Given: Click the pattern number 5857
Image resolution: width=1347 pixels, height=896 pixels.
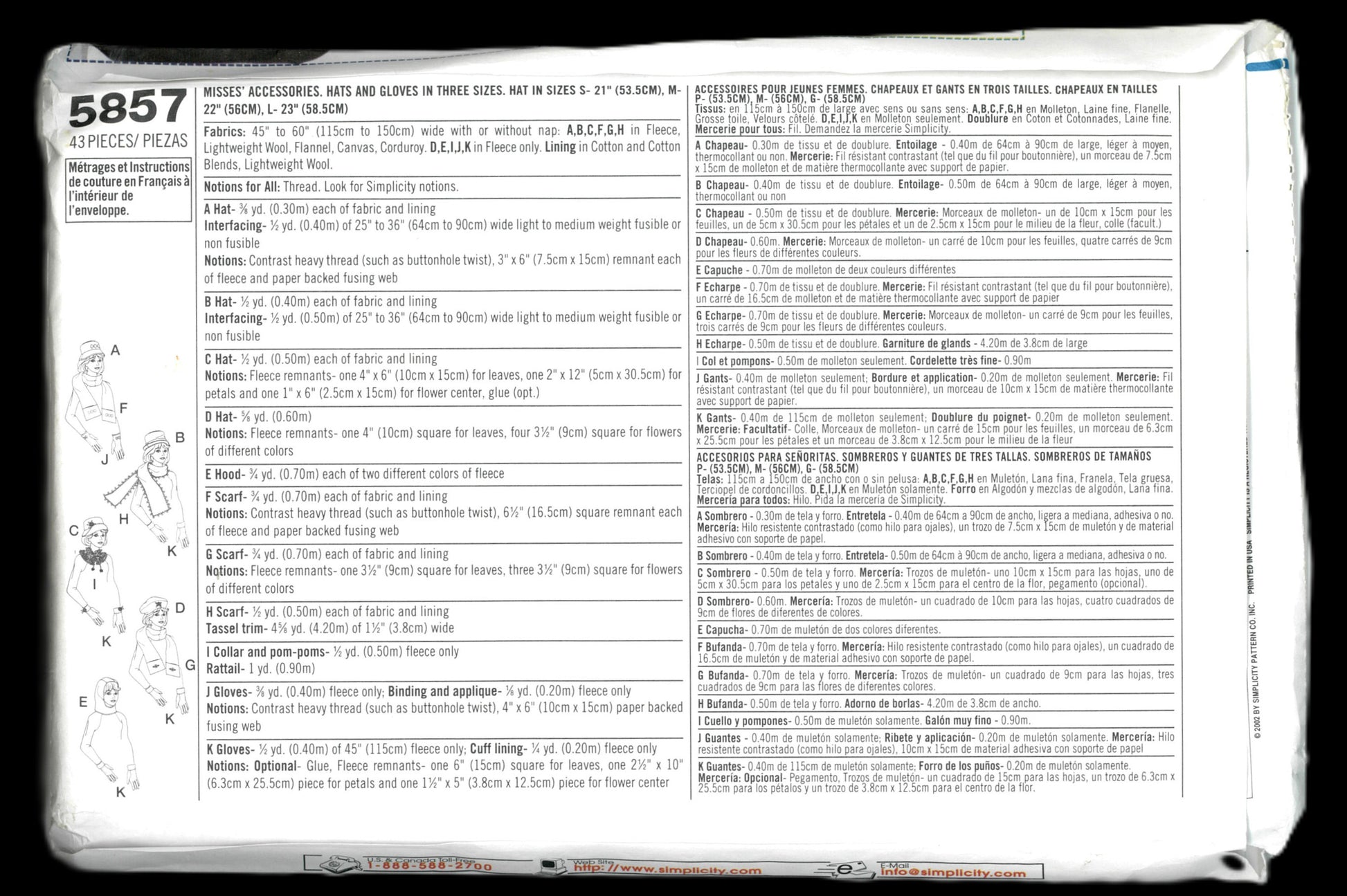Looking at the screenshot, I should coord(128,109).
